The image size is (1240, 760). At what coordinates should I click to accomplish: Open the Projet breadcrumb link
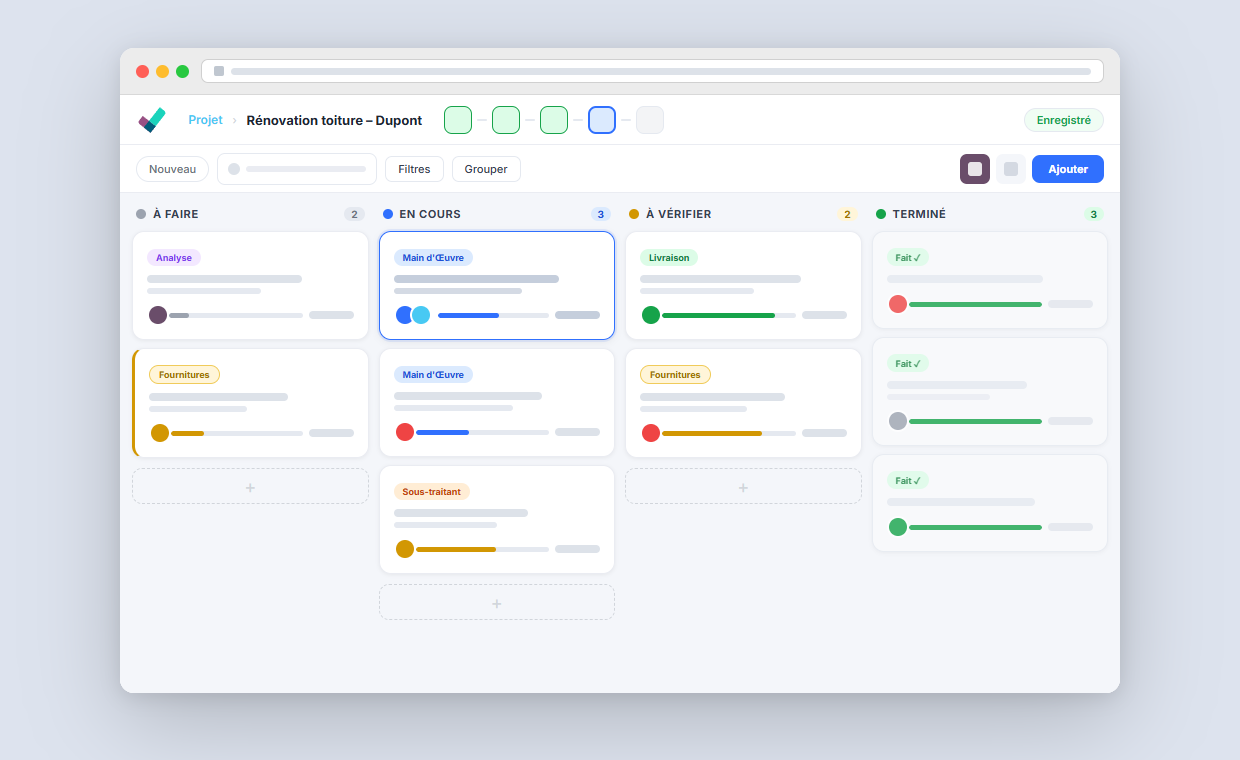pos(205,120)
